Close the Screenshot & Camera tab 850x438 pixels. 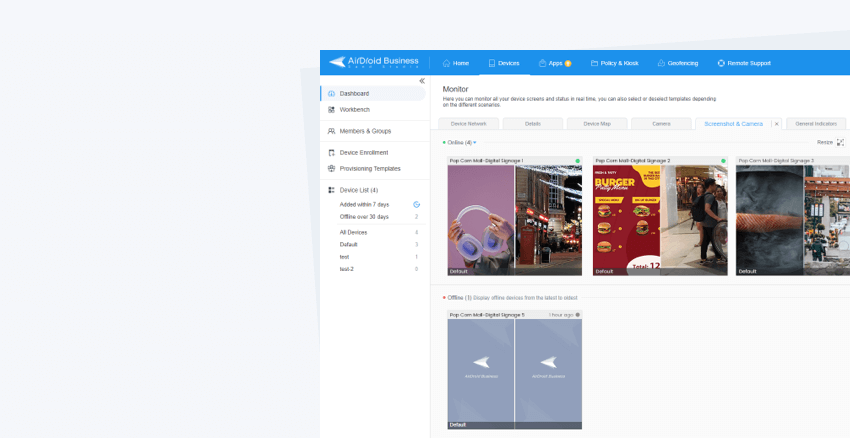pyautogui.click(x=776, y=124)
